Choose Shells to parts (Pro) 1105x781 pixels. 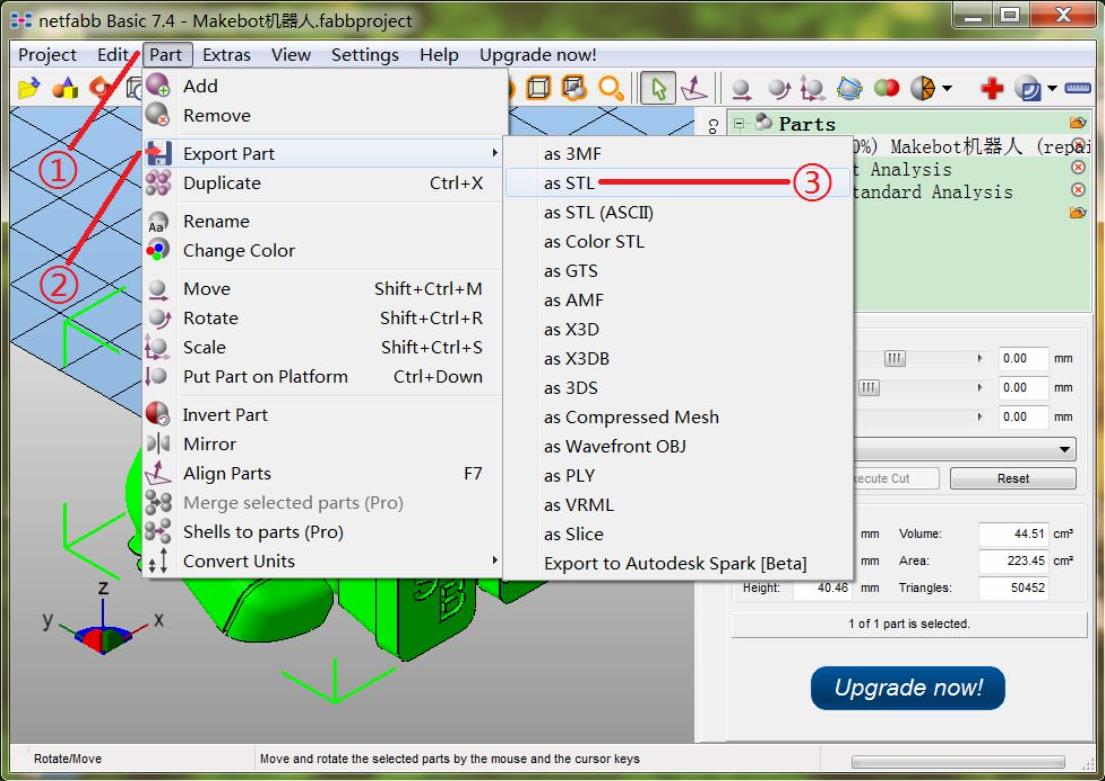click(326, 531)
